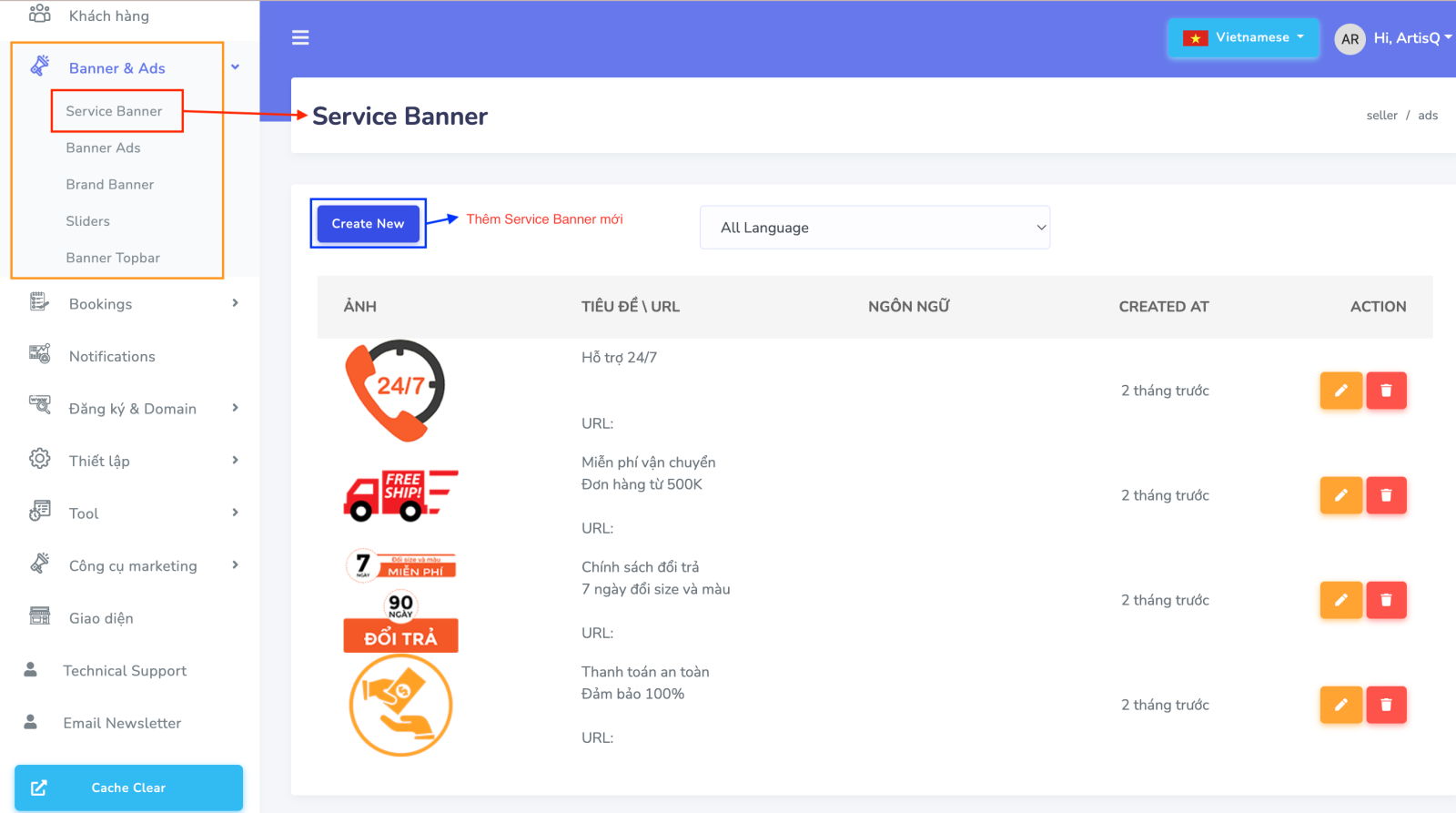Open Brand Banner submenu item
Screen dimensions: 1456x813
[109, 185]
